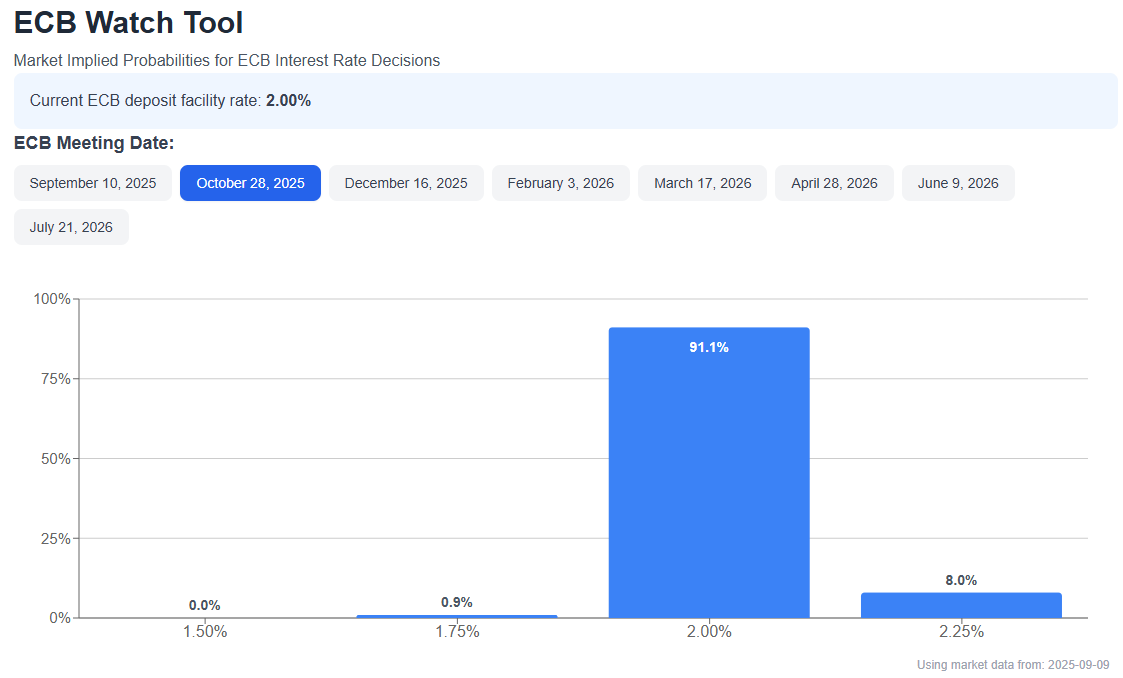The height and width of the screenshot is (678, 1123).
Task: Click the thin 0.9% bar at 1.75%
Action: [x=457, y=616]
